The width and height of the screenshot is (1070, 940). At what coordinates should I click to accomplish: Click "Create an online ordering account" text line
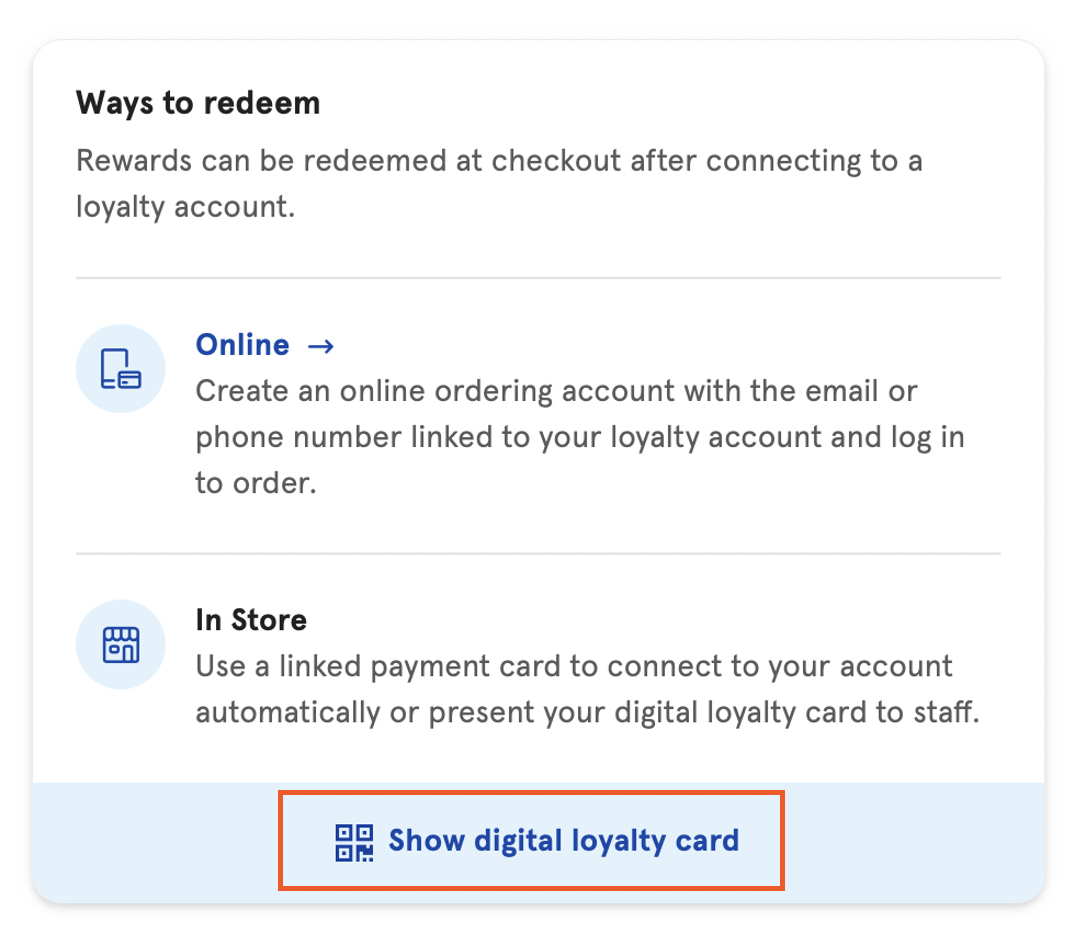coord(556,391)
